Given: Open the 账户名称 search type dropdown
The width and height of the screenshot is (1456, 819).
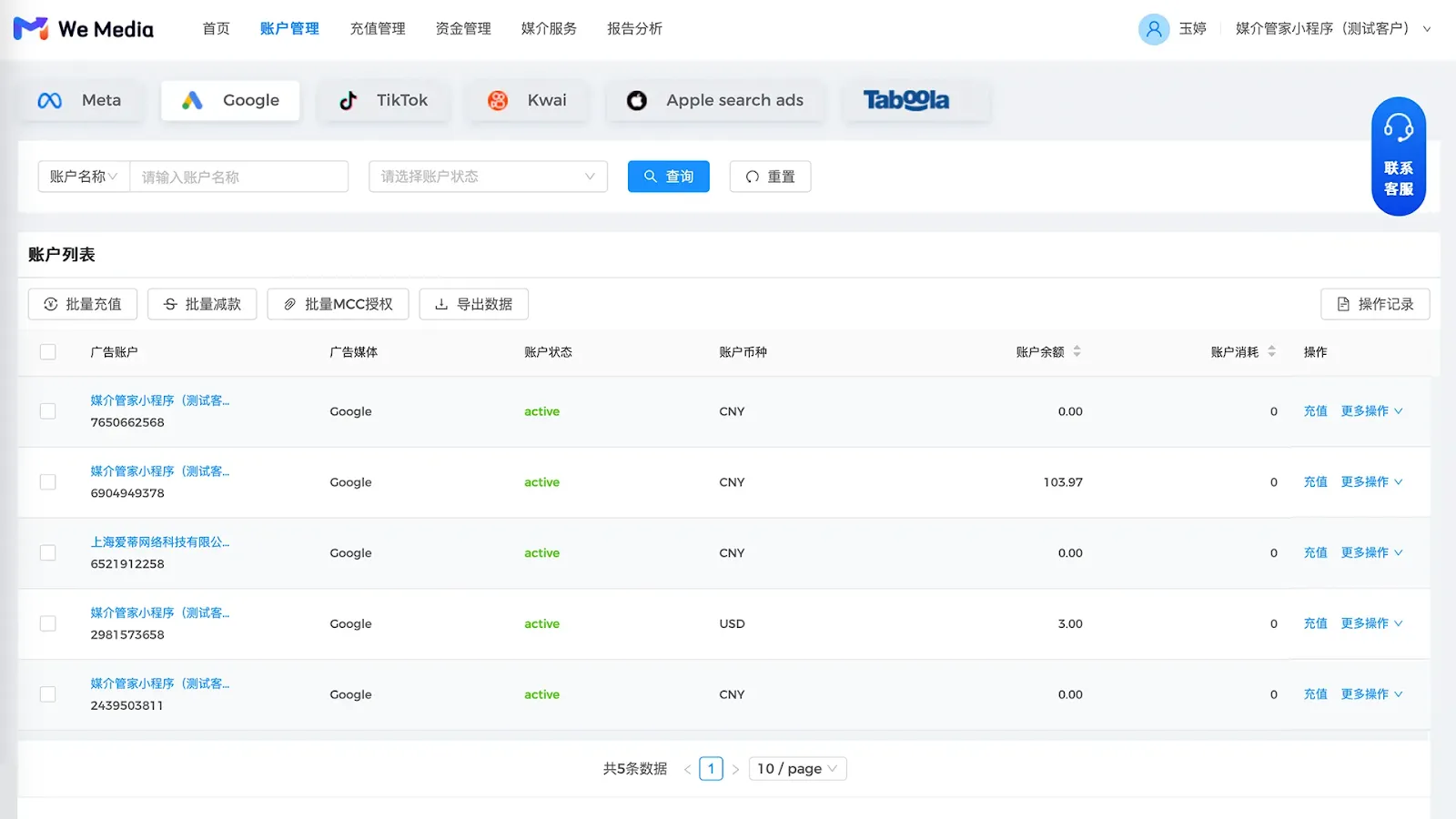Looking at the screenshot, I should tap(84, 177).
